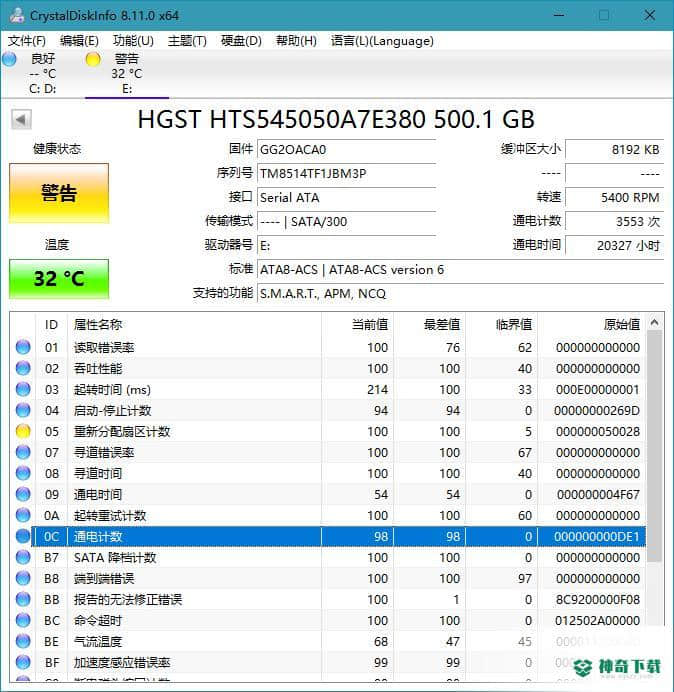Click status orb of B8 端到端错误 row

23,579
